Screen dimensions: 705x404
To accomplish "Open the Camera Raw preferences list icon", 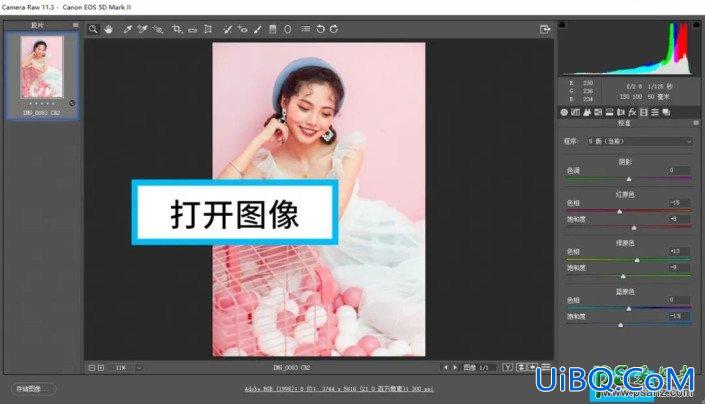I will click(x=306, y=29).
